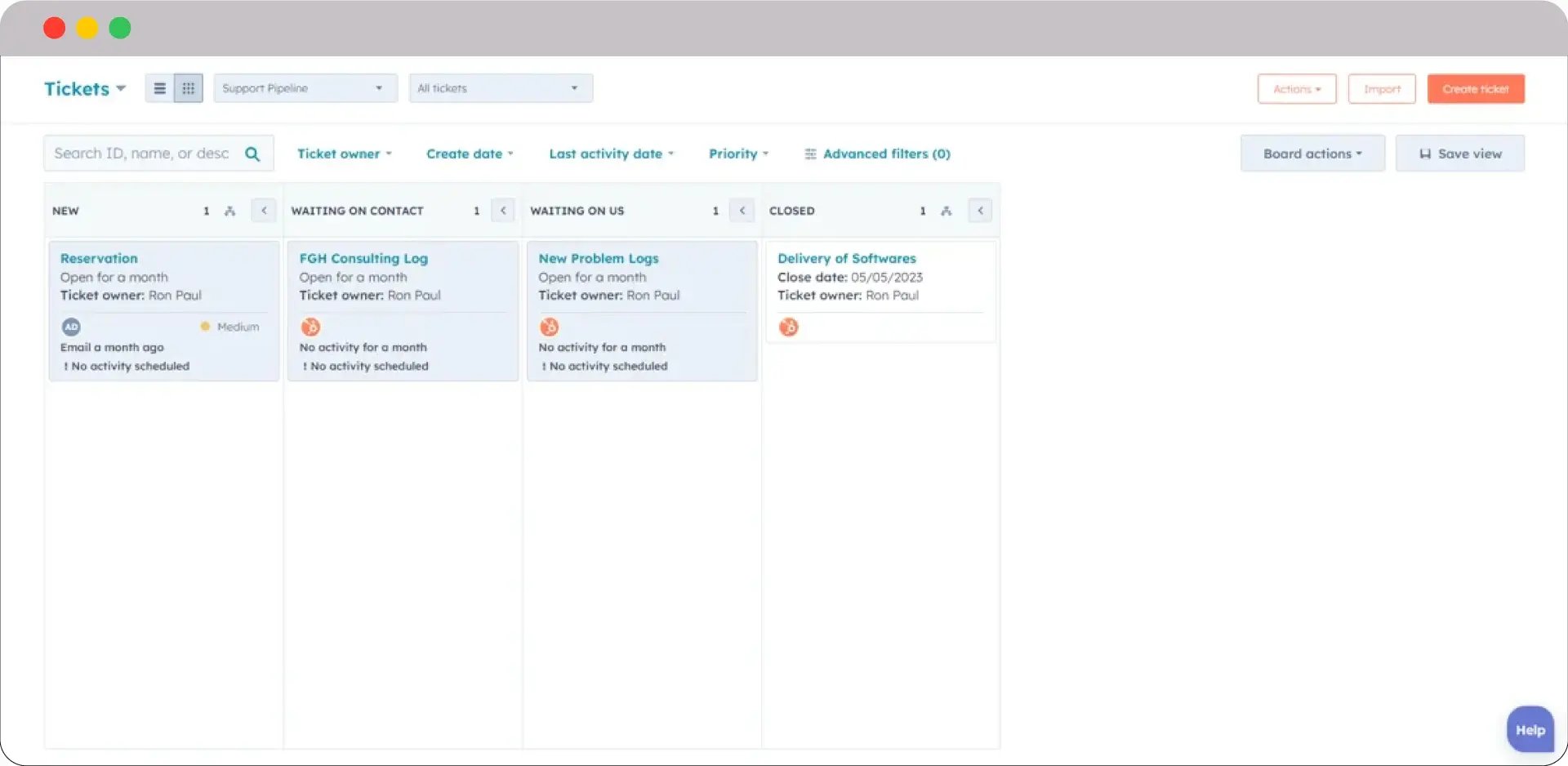Collapse the NEW column
This screenshot has height=766, width=1568.
tap(263, 210)
